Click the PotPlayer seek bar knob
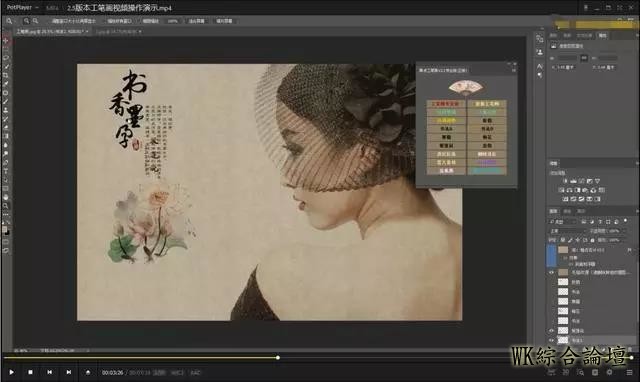 (278, 358)
